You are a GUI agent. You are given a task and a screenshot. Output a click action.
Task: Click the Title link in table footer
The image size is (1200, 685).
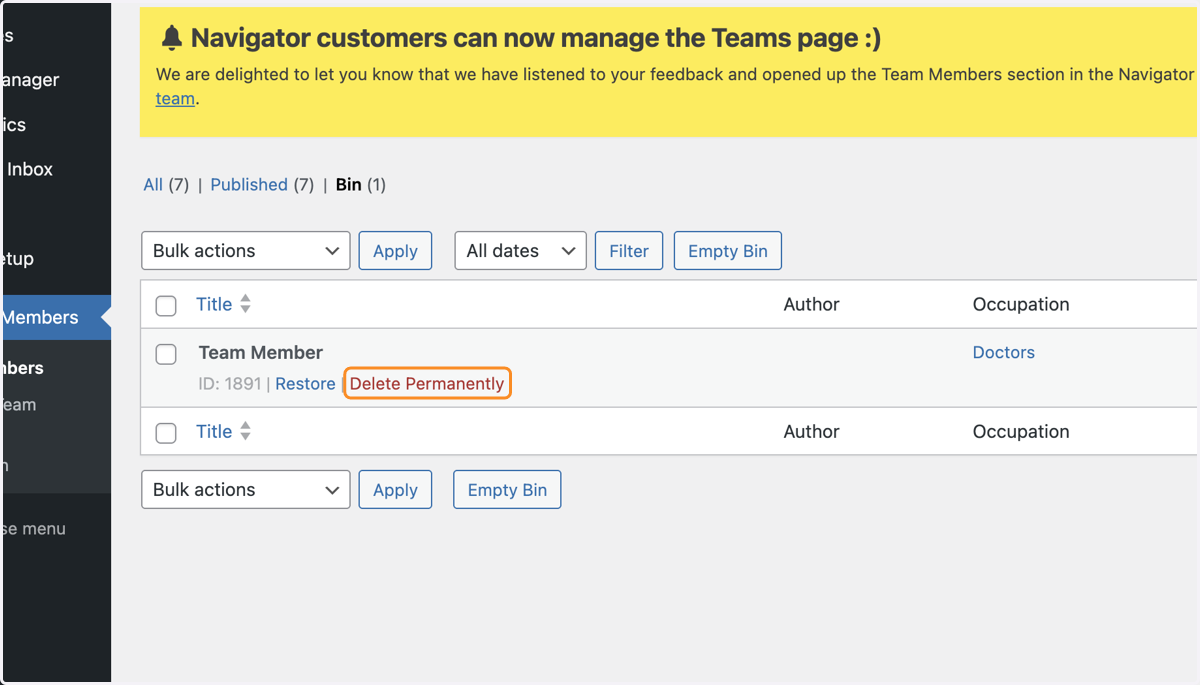214,431
